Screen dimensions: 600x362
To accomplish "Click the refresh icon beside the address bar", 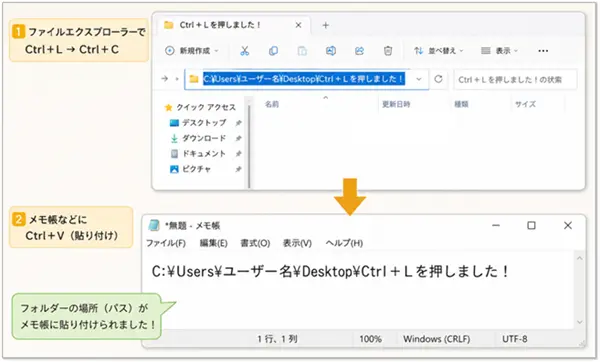I will point(439,79).
